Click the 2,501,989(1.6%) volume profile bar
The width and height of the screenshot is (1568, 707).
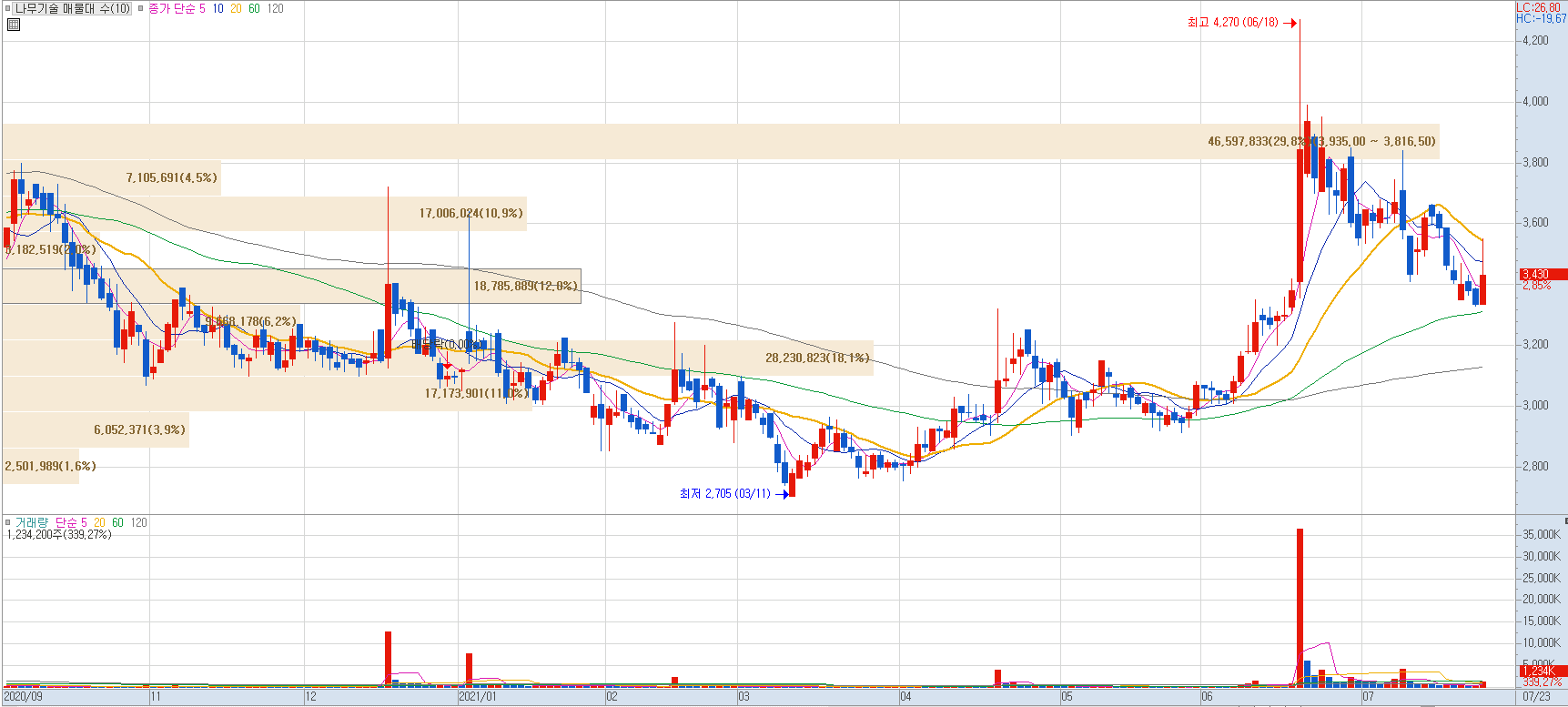tap(41, 466)
